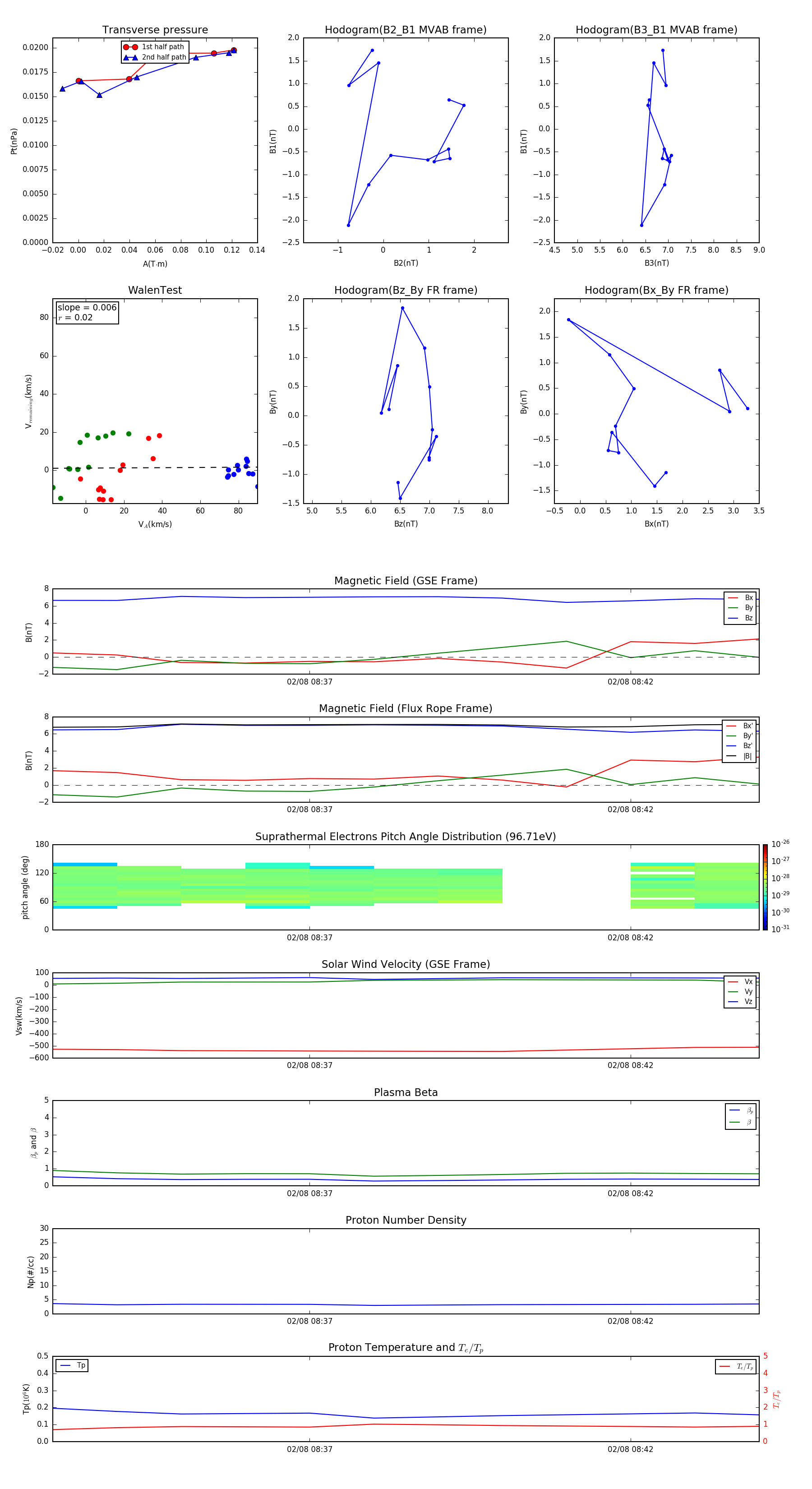Select the '2nd half path' legend entry
Screen dimensions: 812x1489
point(155,57)
